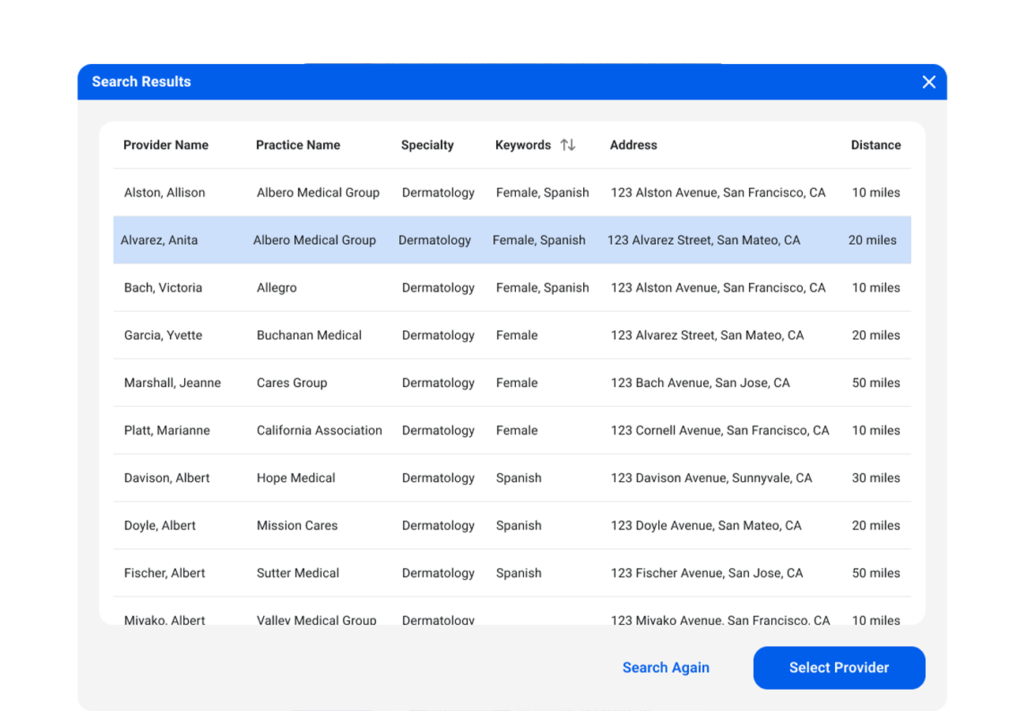This screenshot has height=711, width=1024.
Task: Click the Sutter Medical practice cell
Action: [x=298, y=573]
